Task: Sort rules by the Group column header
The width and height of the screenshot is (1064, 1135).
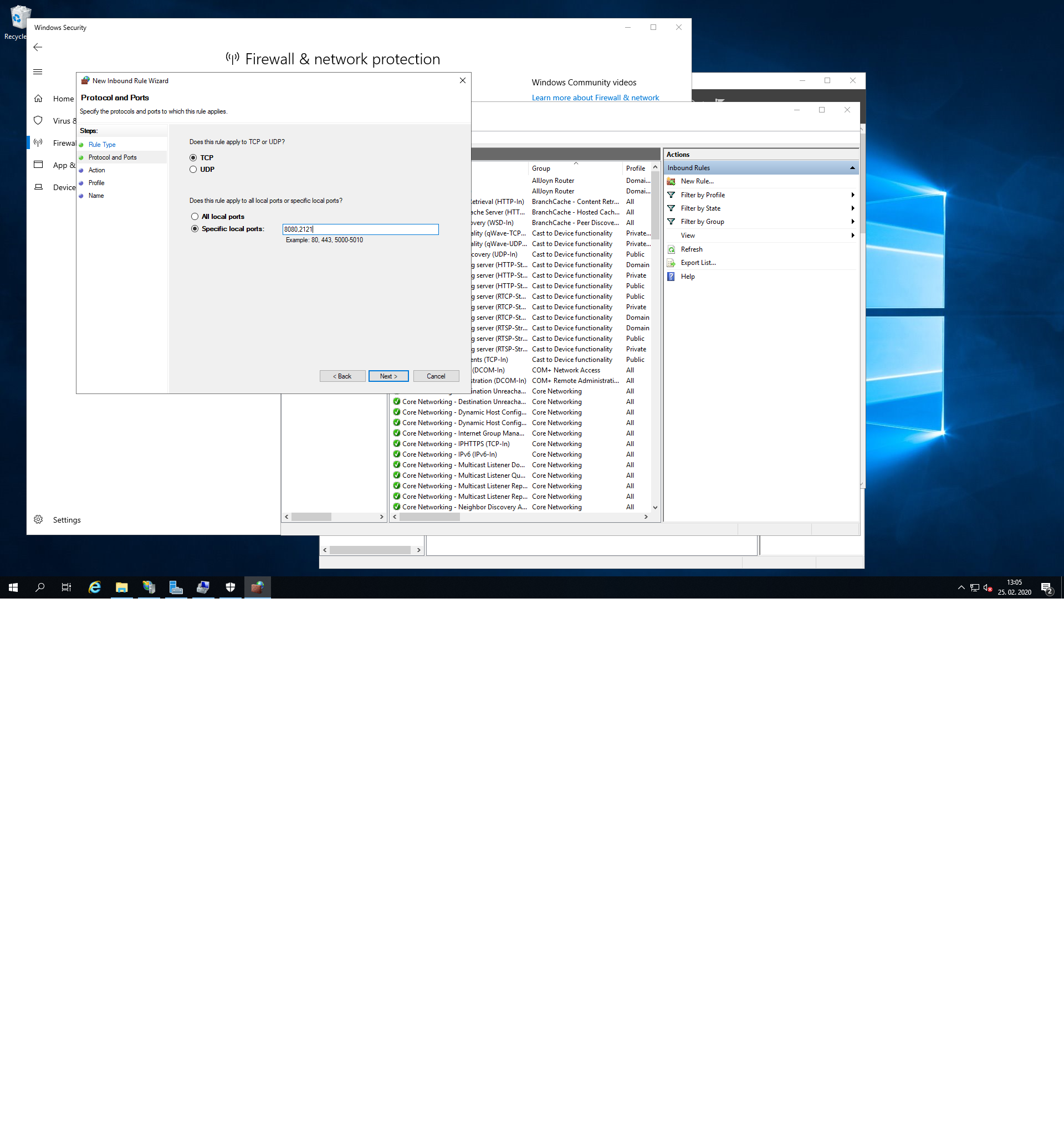Action: [575, 168]
